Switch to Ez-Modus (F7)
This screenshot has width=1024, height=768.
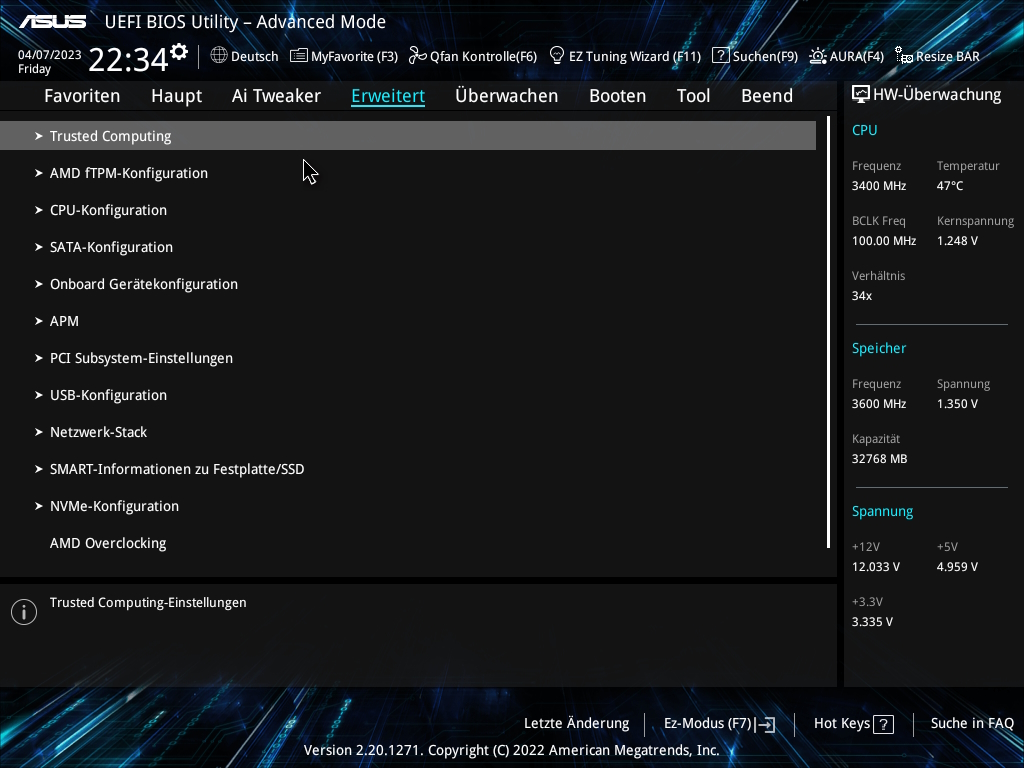click(x=708, y=724)
